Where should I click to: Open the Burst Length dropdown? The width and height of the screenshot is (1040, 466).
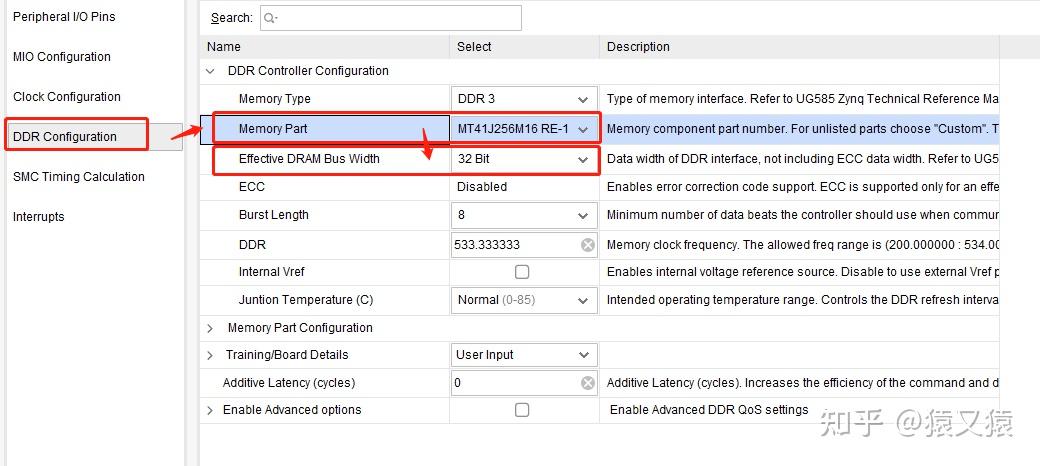583,215
